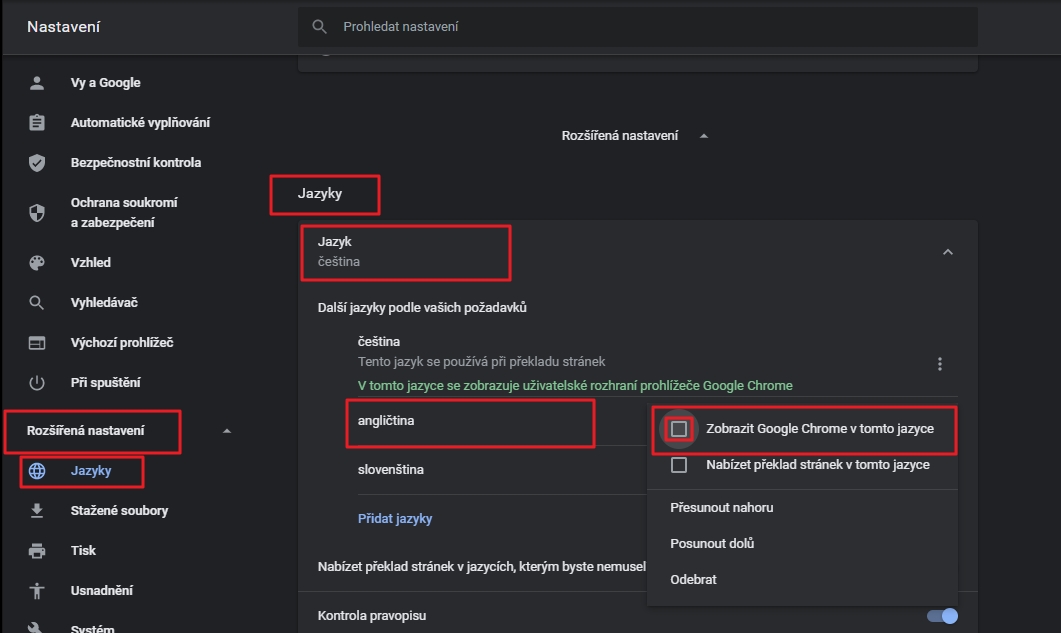Image resolution: width=1061 pixels, height=633 pixels.
Task: Check Zobrazit Google Chrome v tomto jazyce
Action: coord(679,429)
